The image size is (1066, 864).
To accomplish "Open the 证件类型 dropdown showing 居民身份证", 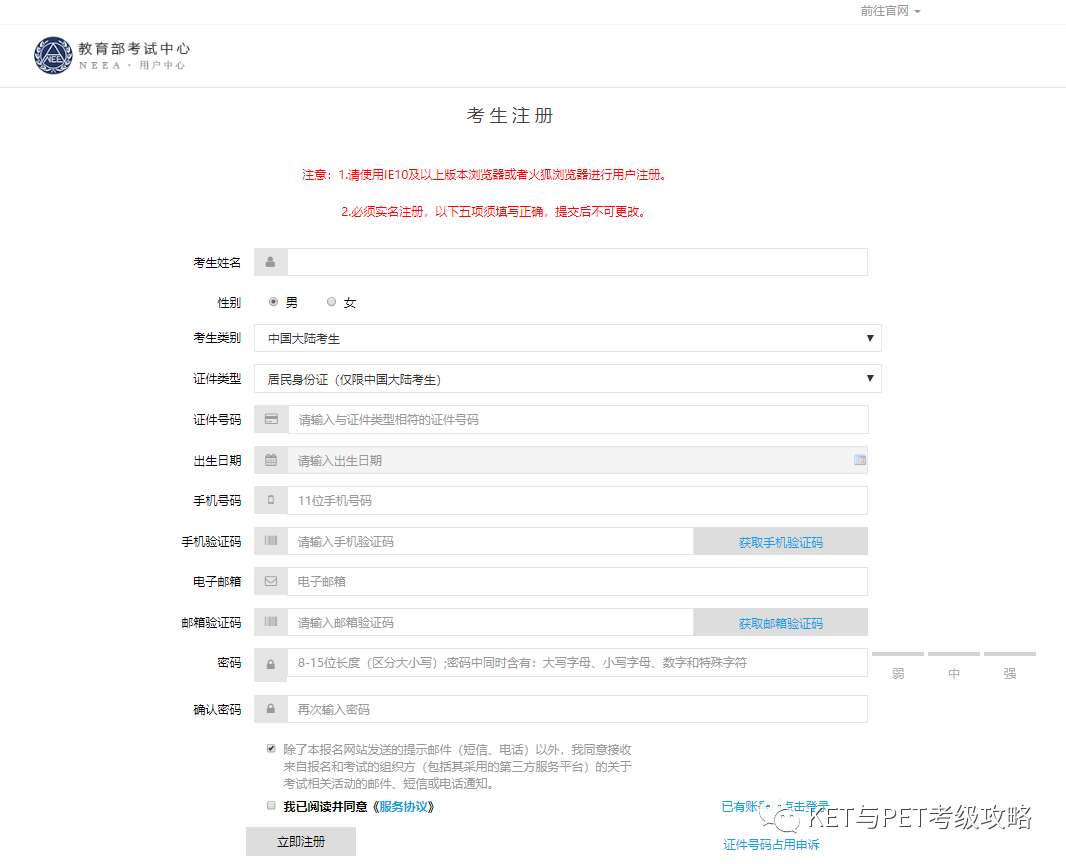I will click(x=568, y=379).
